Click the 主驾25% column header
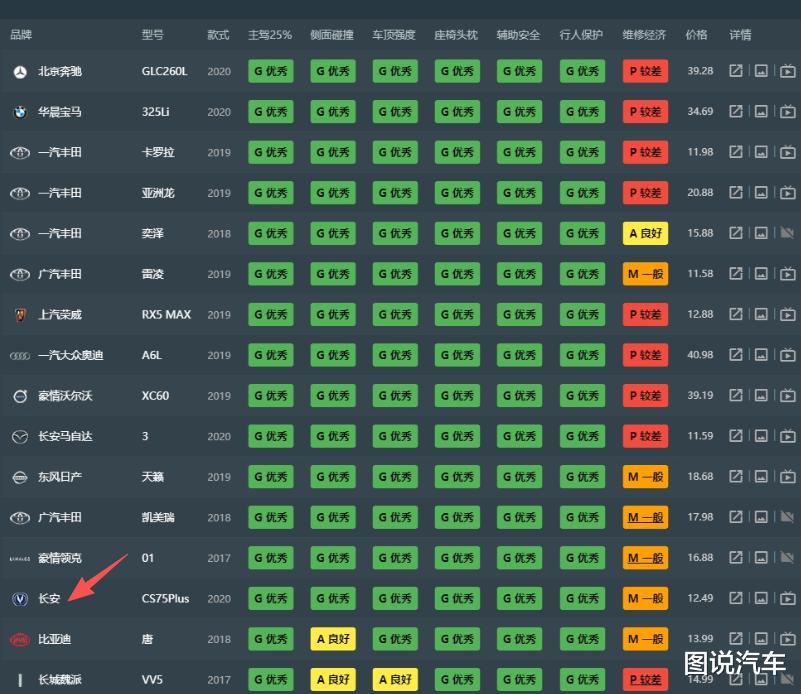The height and width of the screenshot is (694, 801). [x=270, y=35]
